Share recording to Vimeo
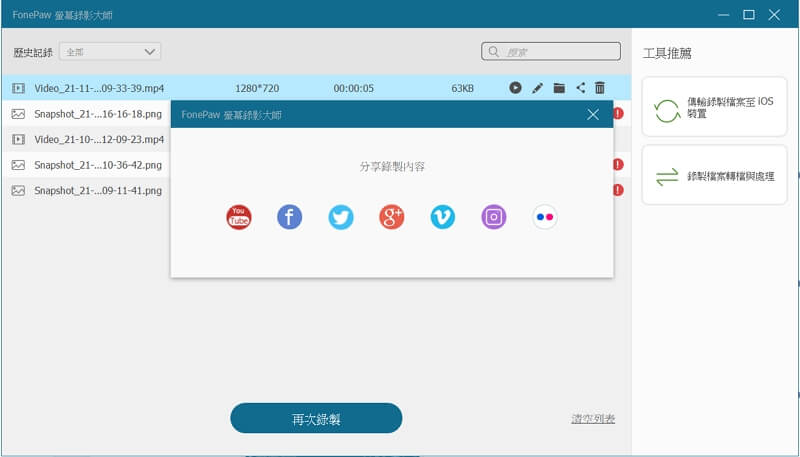This screenshot has width=800, height=457. [442, 217]
